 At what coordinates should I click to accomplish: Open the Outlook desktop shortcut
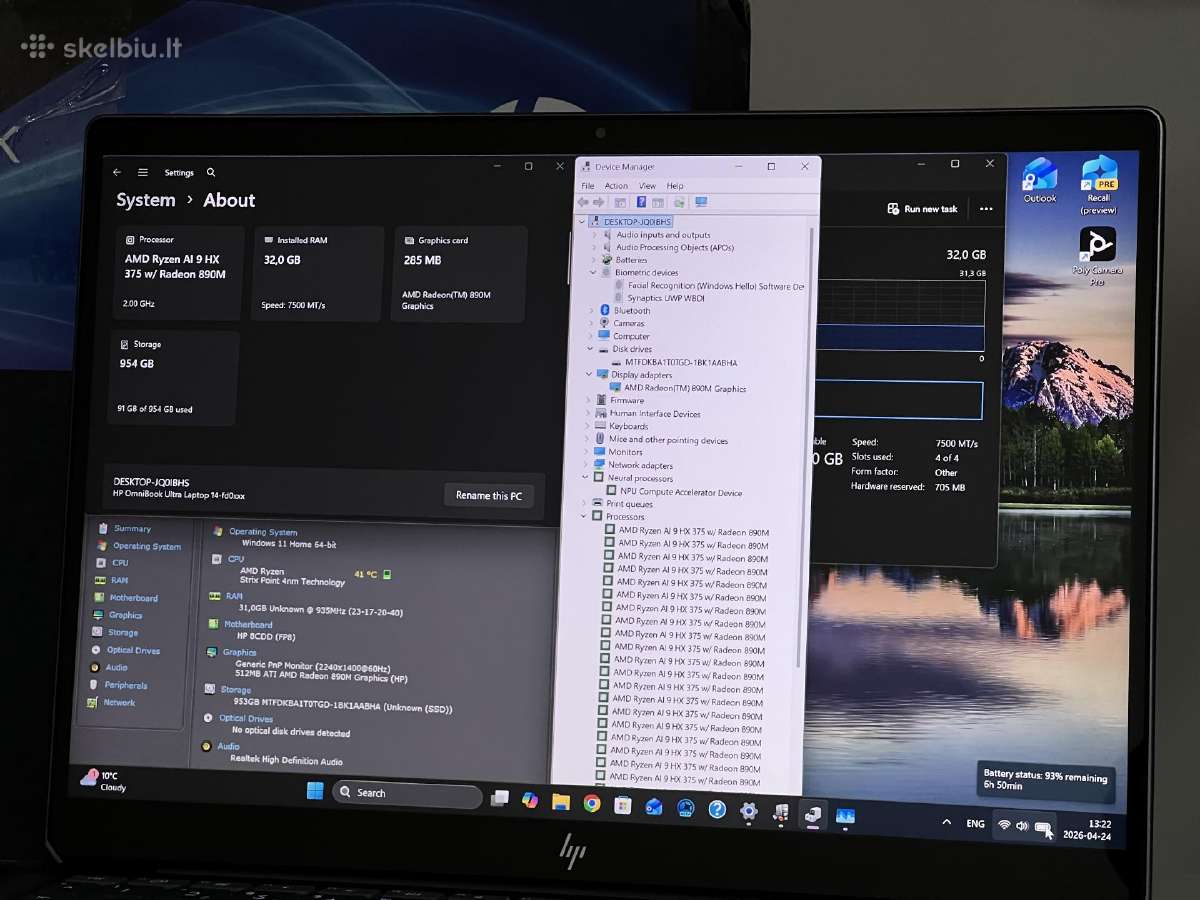(x=1040, y=180)
